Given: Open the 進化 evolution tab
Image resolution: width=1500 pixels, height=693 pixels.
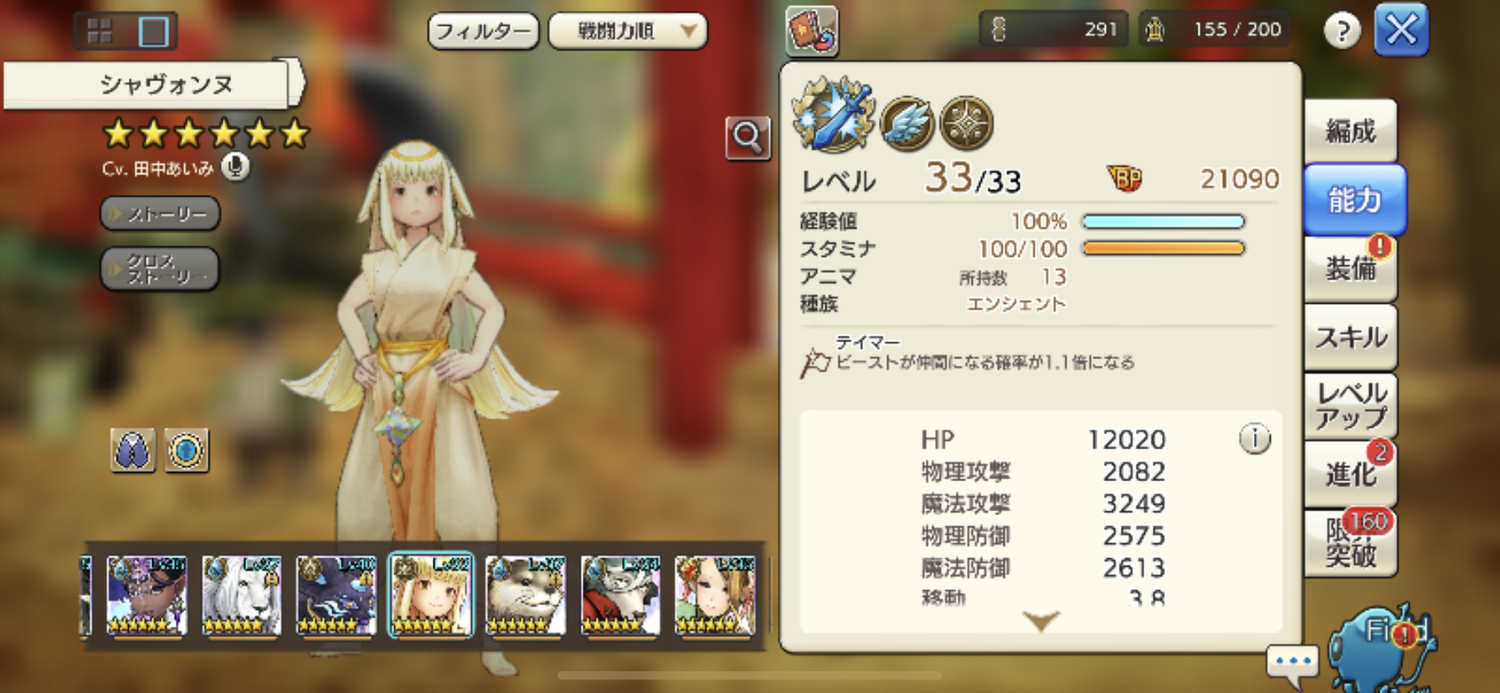Looking at the screenshot, I should [x=1351, y=474].
